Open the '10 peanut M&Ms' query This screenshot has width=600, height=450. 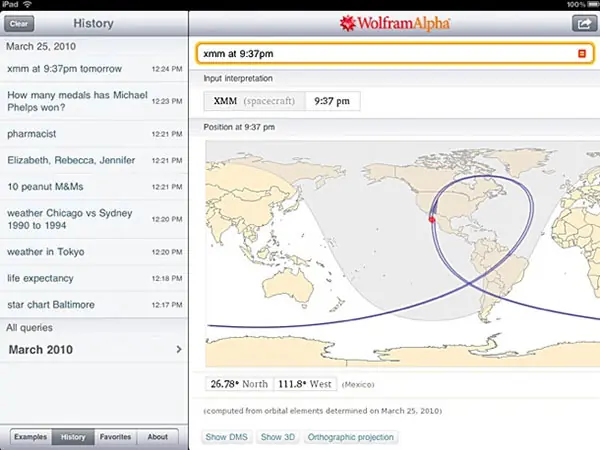(94, 187)
